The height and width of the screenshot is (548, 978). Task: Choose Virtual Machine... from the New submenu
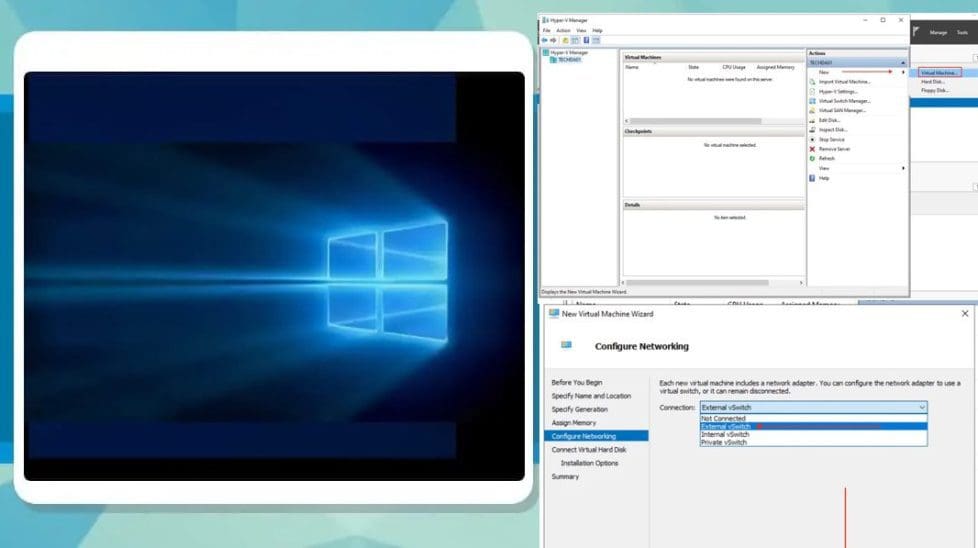point(939,73)
